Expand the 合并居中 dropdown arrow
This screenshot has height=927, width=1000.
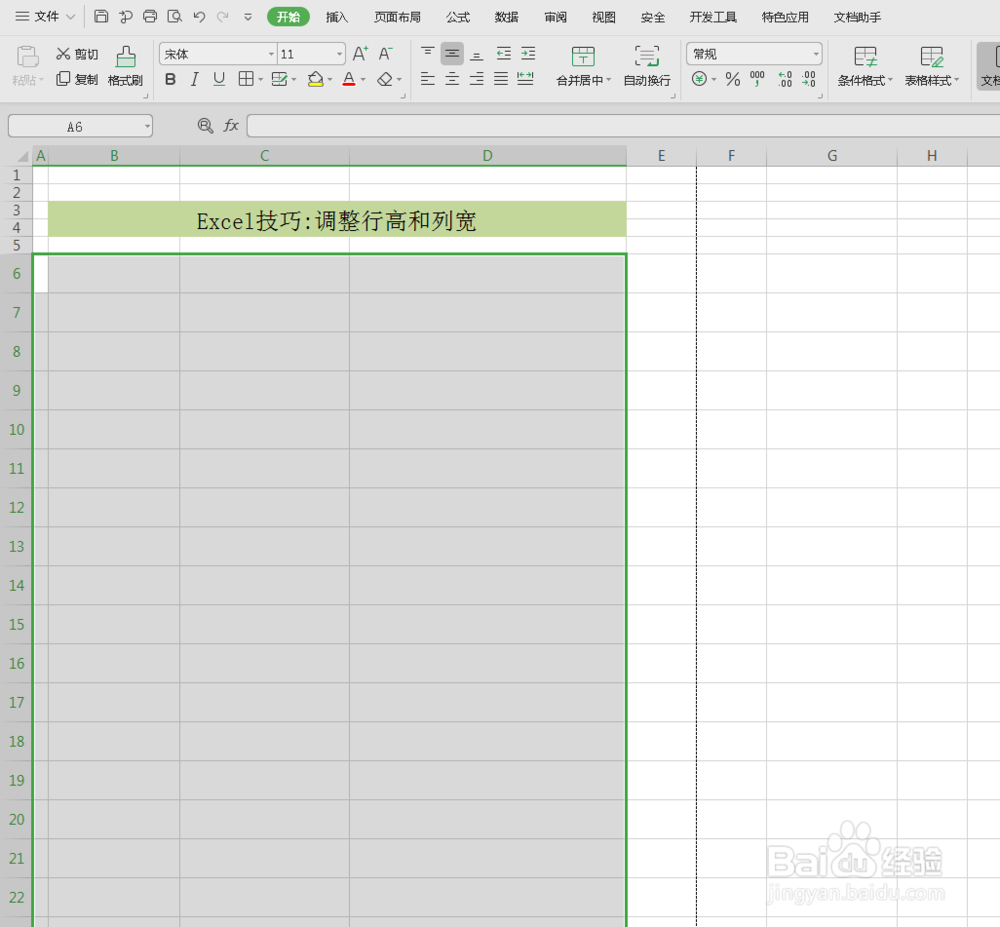[x=608, y=80]
